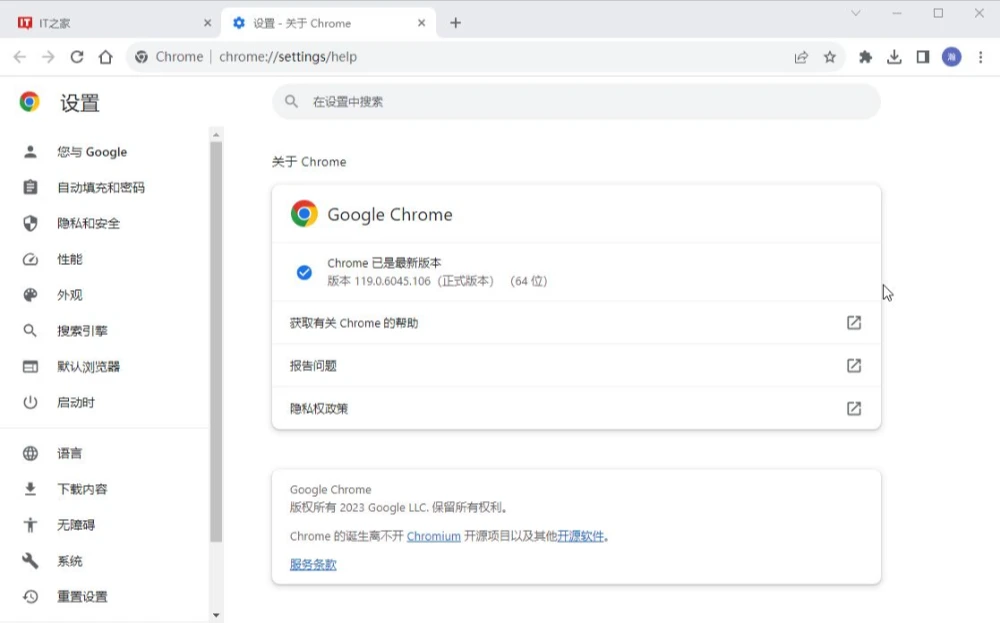Click the share page icon

point(801,57)
